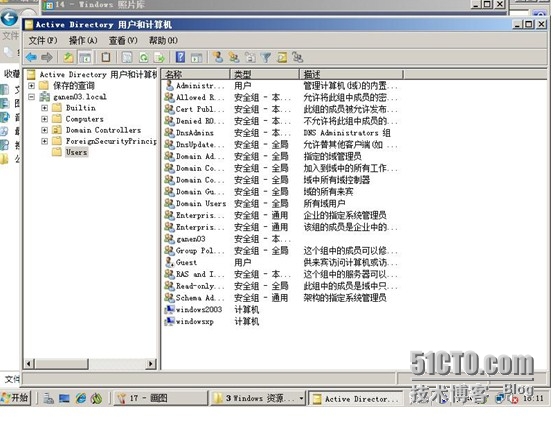Click the windows2003 computer icon
The width and height of the screenshot is (553, 422).
pyautogui.click(x=170, y=310)
